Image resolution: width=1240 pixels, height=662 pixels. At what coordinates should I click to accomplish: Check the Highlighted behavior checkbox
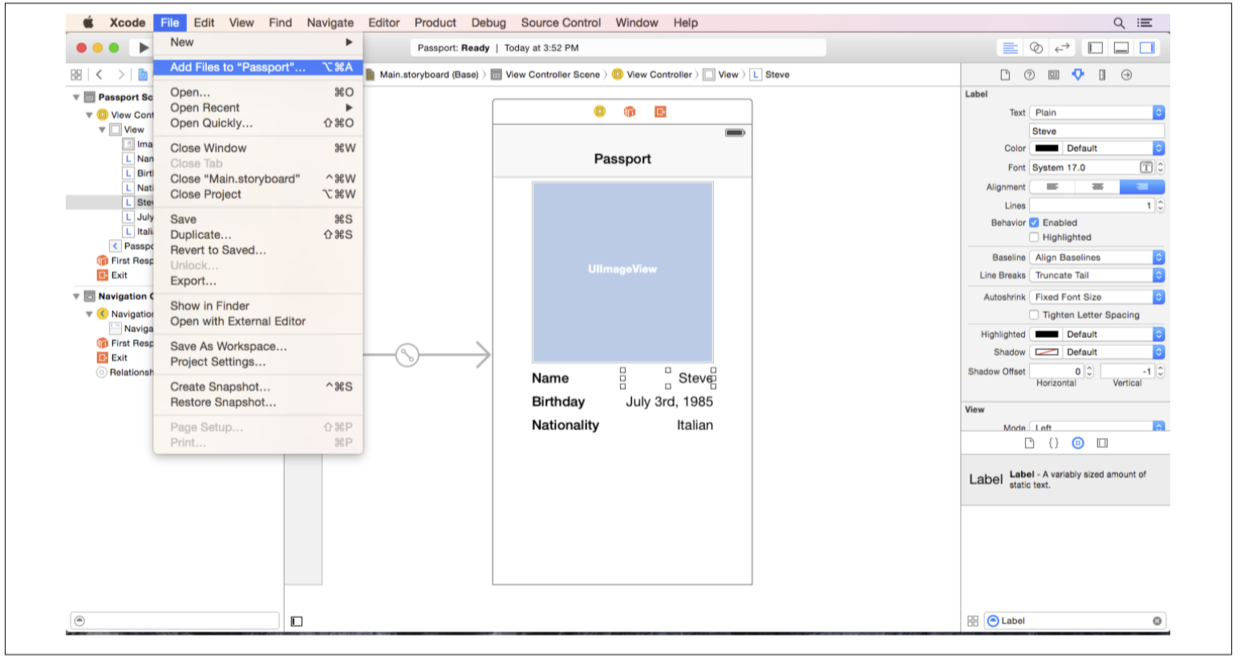(x=1034, y=238)
